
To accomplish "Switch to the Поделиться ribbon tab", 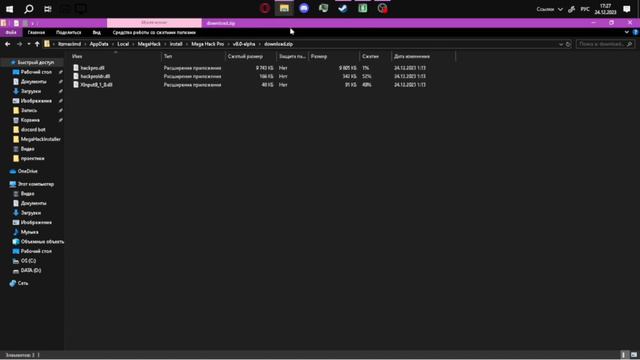I will coord(69,32).
